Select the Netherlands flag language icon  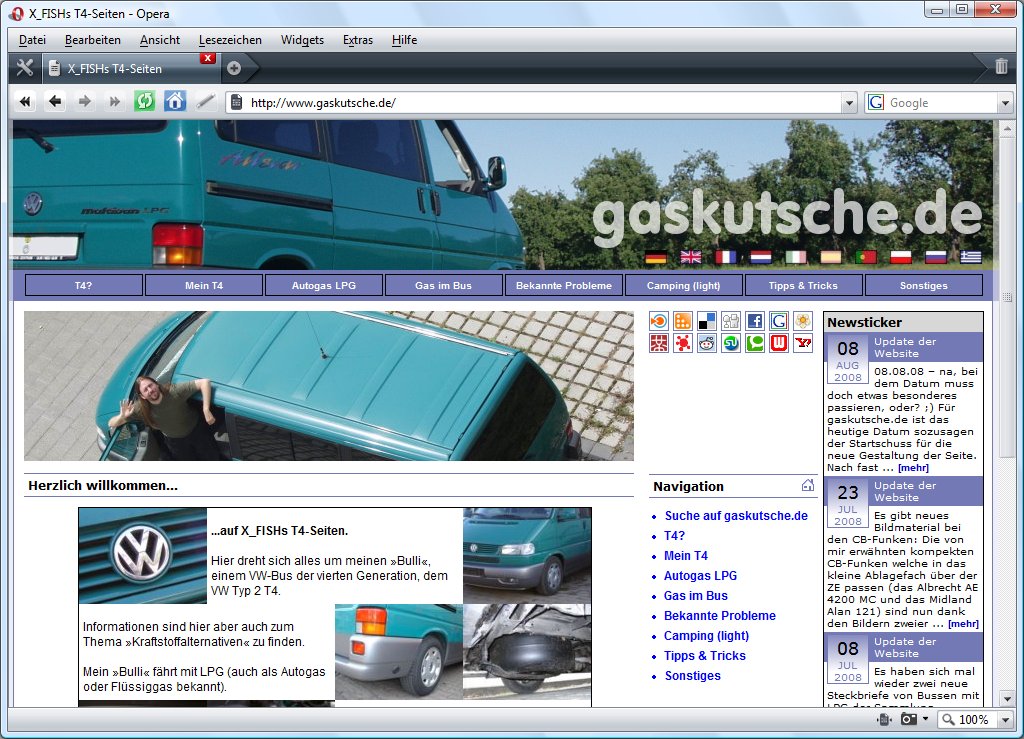[761, 257]
